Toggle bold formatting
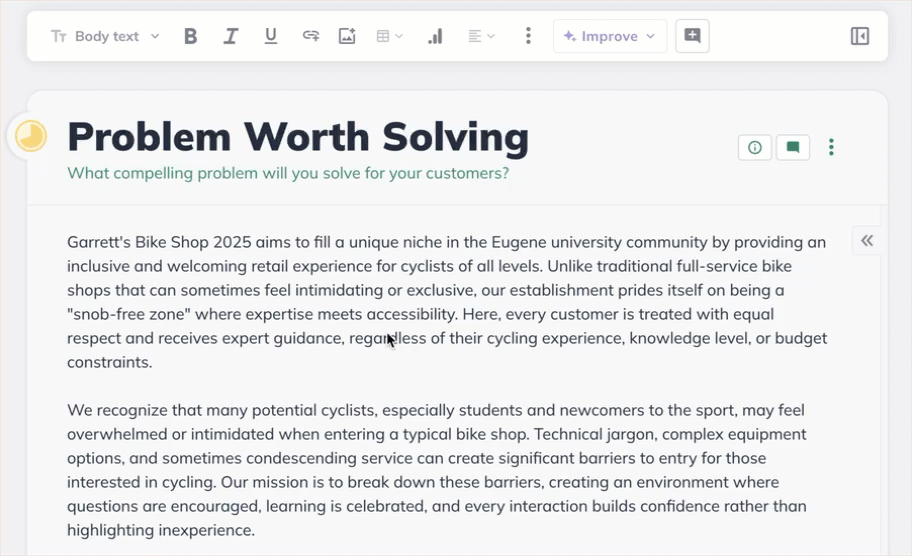This screenshot has width=912, height=556. [190, 36]
